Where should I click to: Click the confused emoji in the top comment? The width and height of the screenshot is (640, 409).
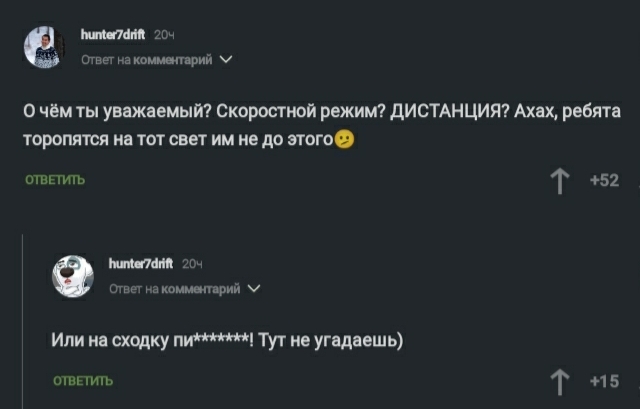(345, 139)
